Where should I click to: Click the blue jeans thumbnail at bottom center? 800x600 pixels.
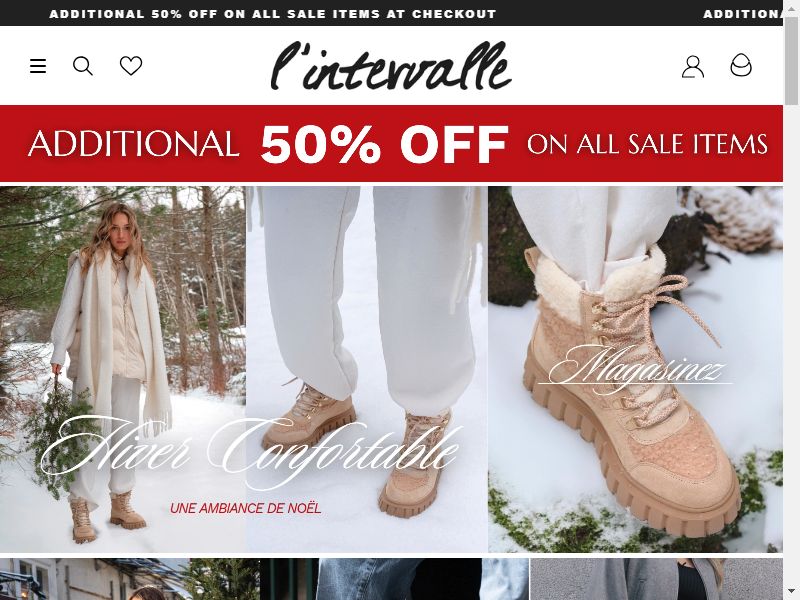[394, 579]
